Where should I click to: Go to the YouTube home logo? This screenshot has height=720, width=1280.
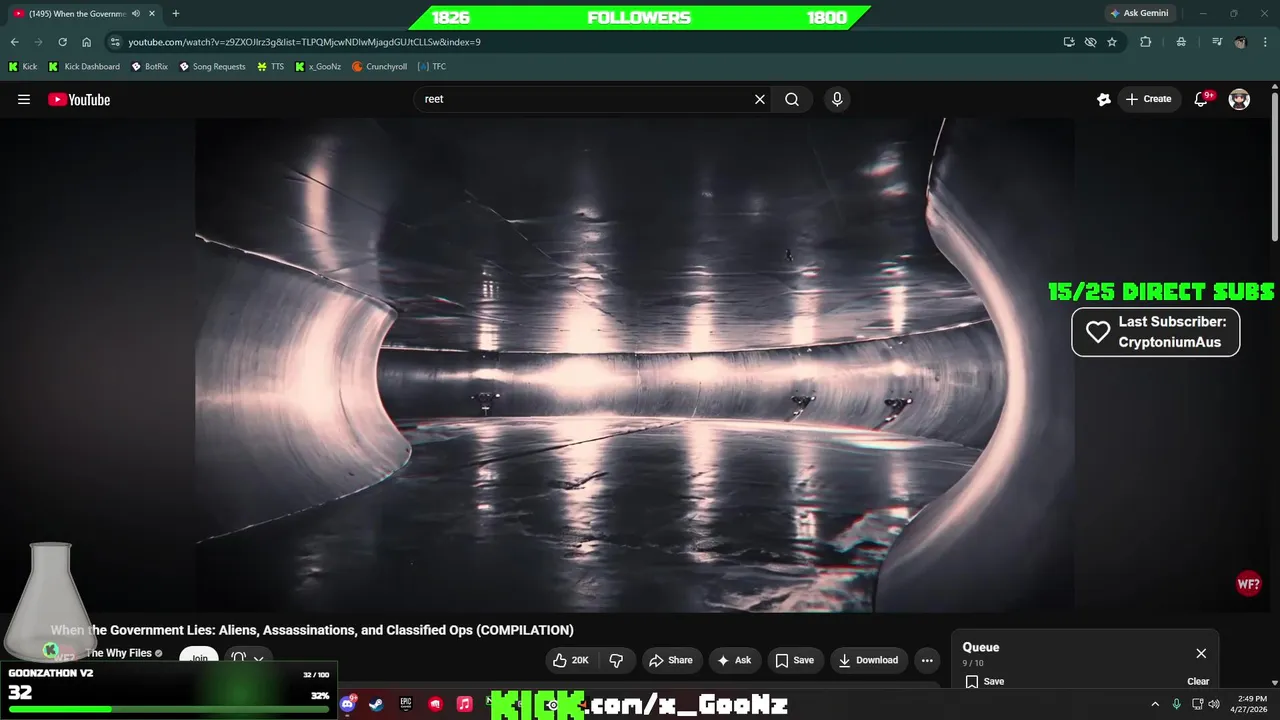tap(79, 99)
